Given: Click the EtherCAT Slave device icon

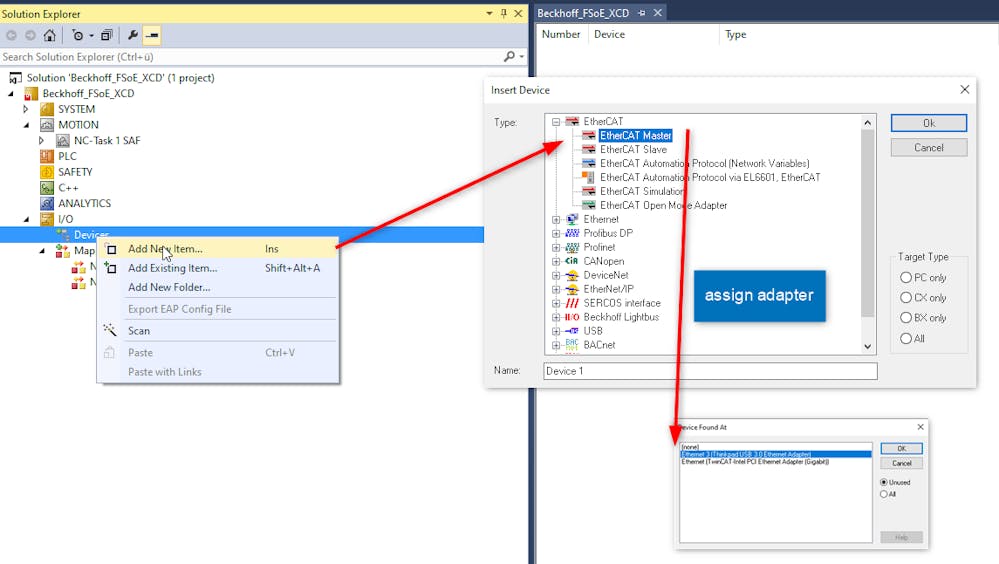Looking at the screenshot, I should tap(588, 149).
